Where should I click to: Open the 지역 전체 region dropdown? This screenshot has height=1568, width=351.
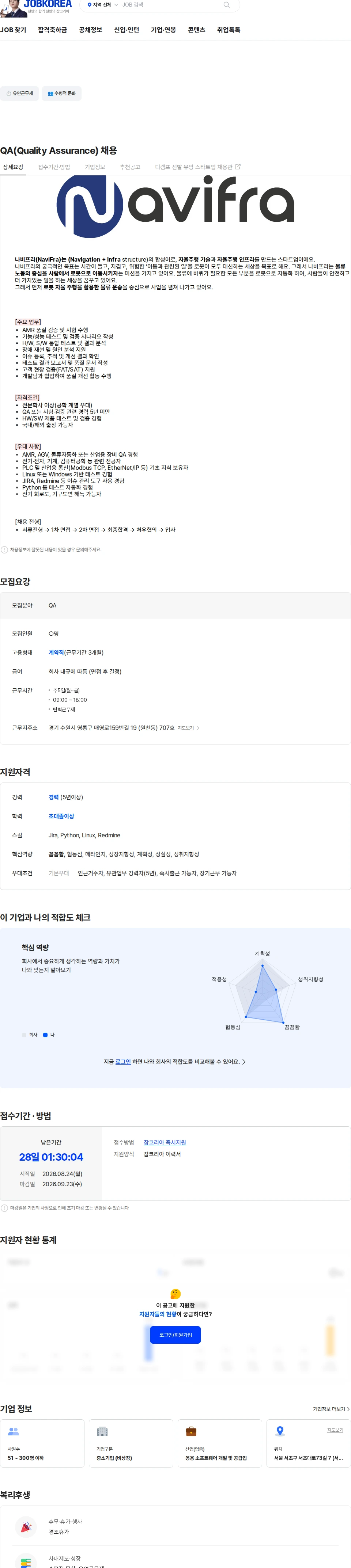coord(102,5)
